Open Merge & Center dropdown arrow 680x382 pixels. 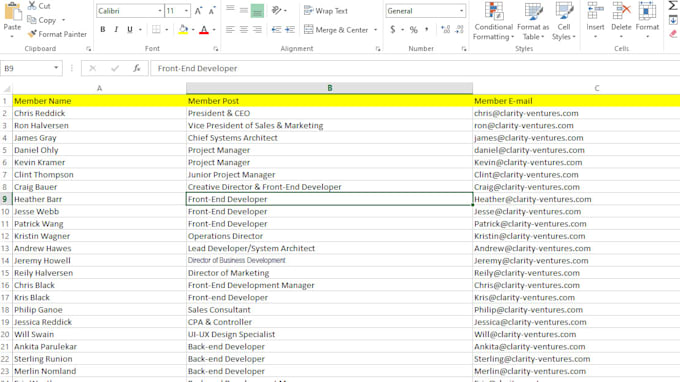(x=376, y=29)
